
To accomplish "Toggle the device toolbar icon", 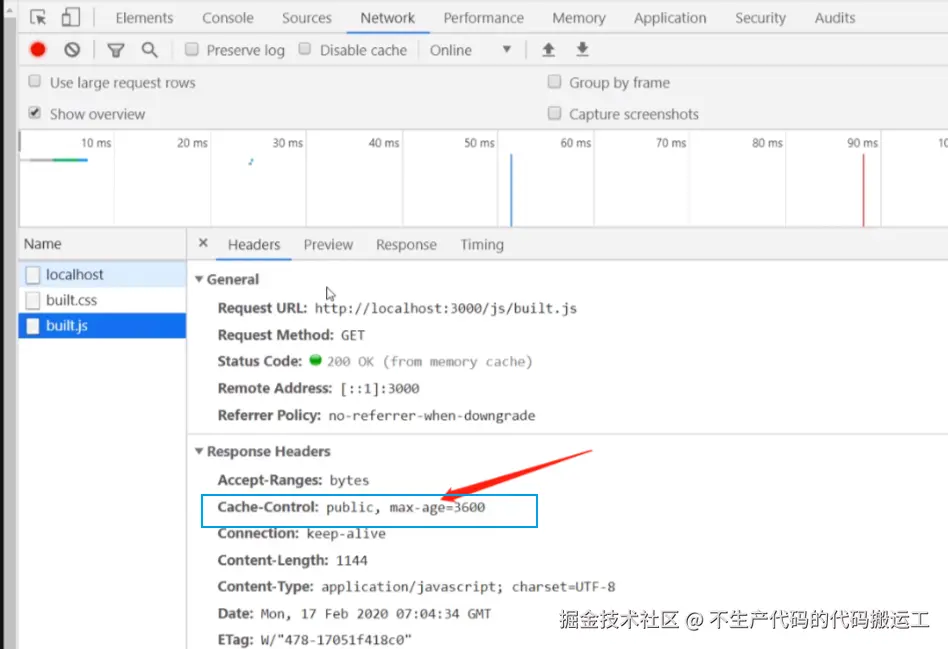I will [x=70, y=17].
